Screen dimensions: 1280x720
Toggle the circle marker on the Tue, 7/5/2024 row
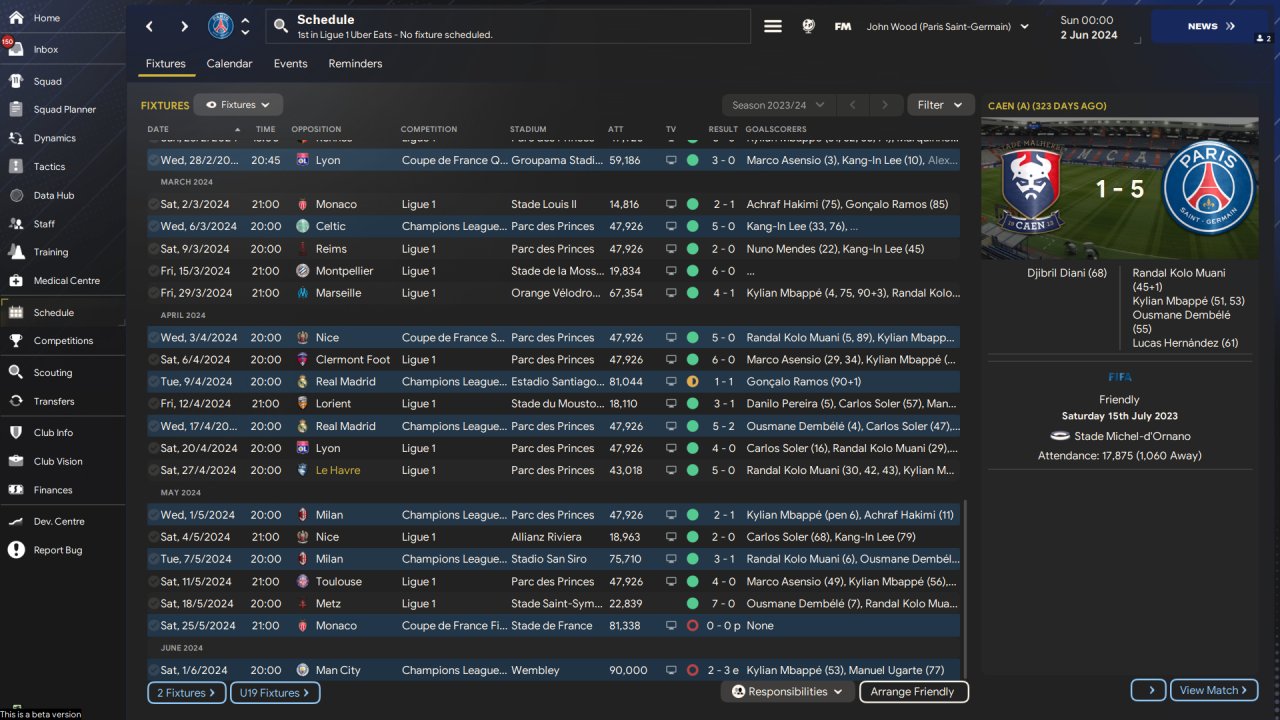point(153,559)
